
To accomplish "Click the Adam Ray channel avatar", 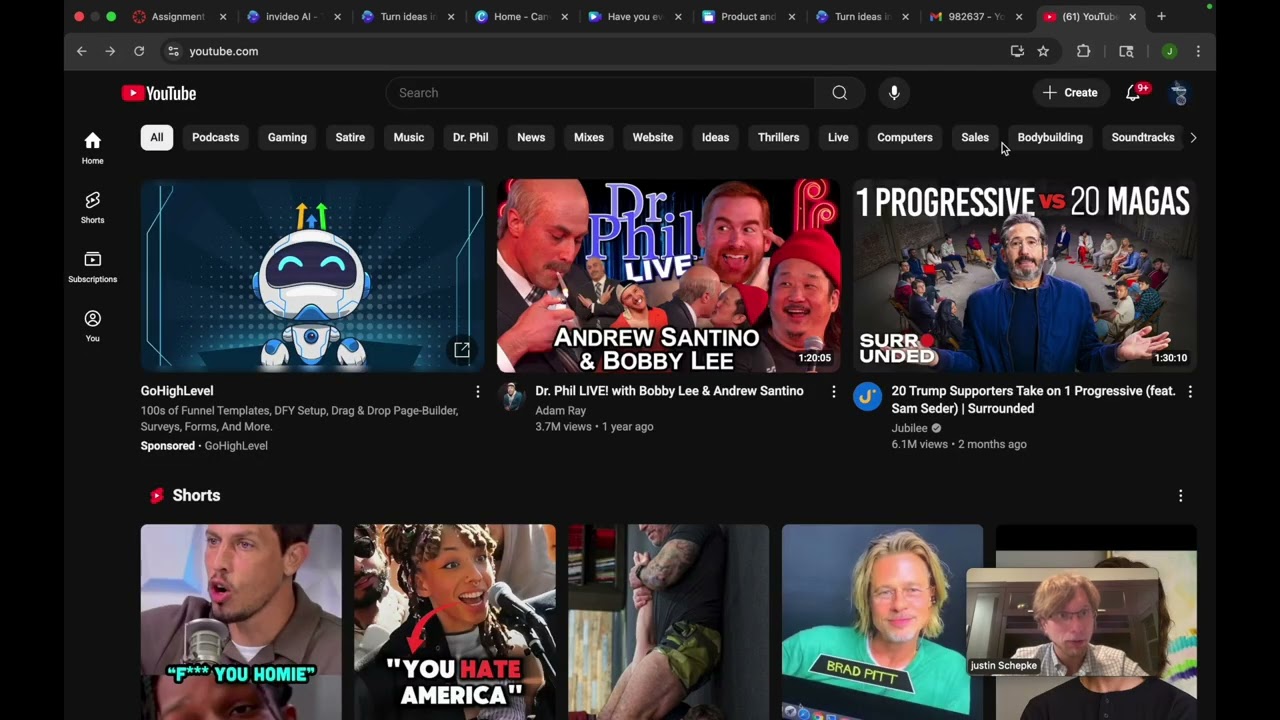I will [512, 397].
